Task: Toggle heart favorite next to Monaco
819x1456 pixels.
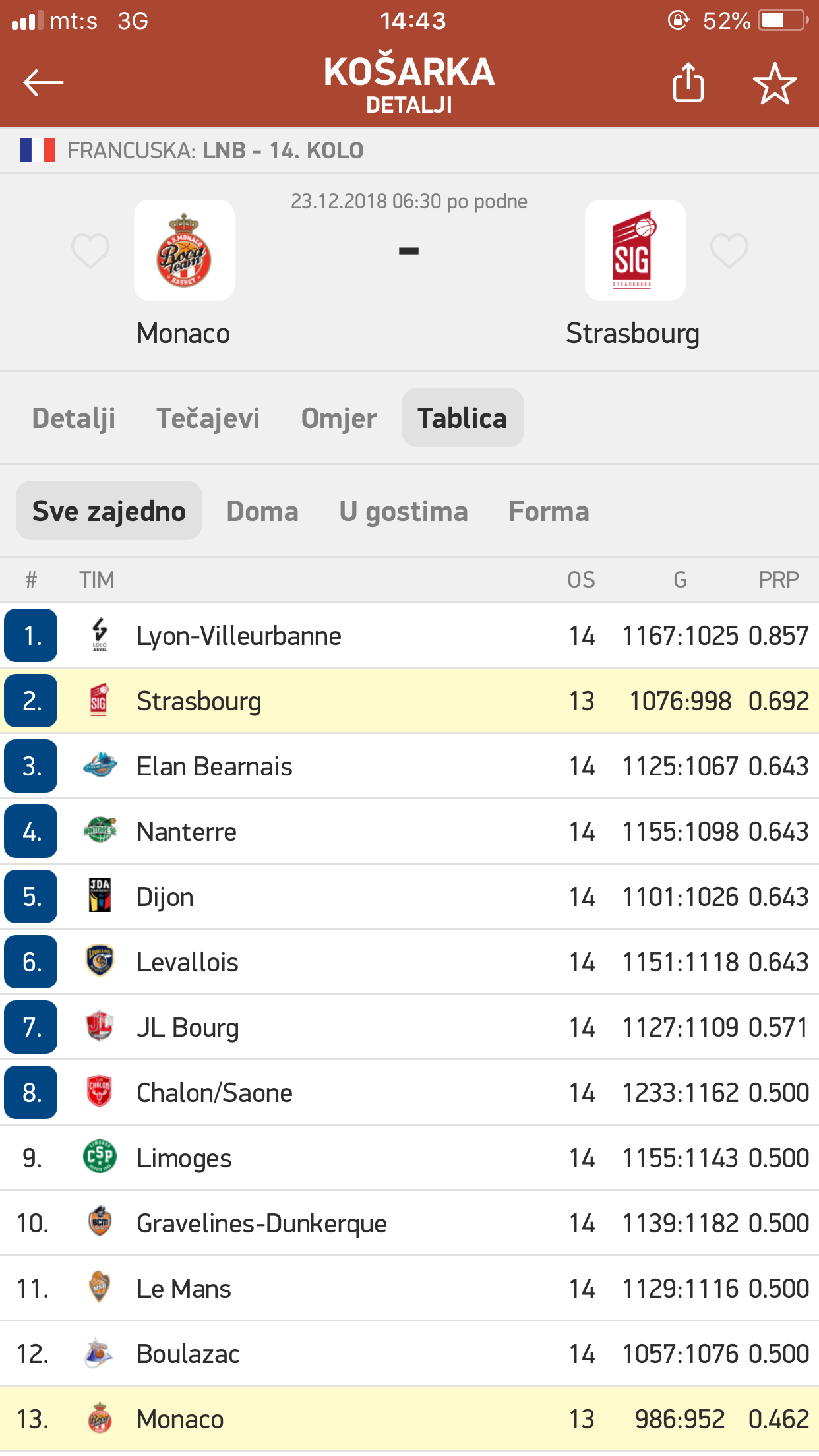Action: pyautogui.click(x=90, y=251)
